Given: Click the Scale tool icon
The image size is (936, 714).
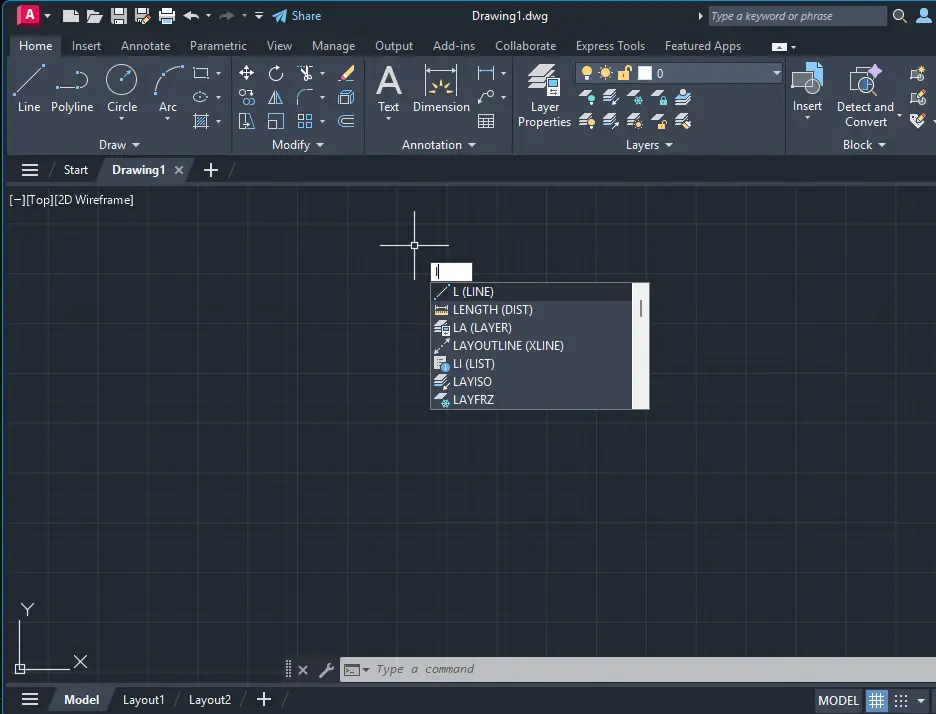Looking at the screenshot, I should pyautogui.click(x=275, y=121).
